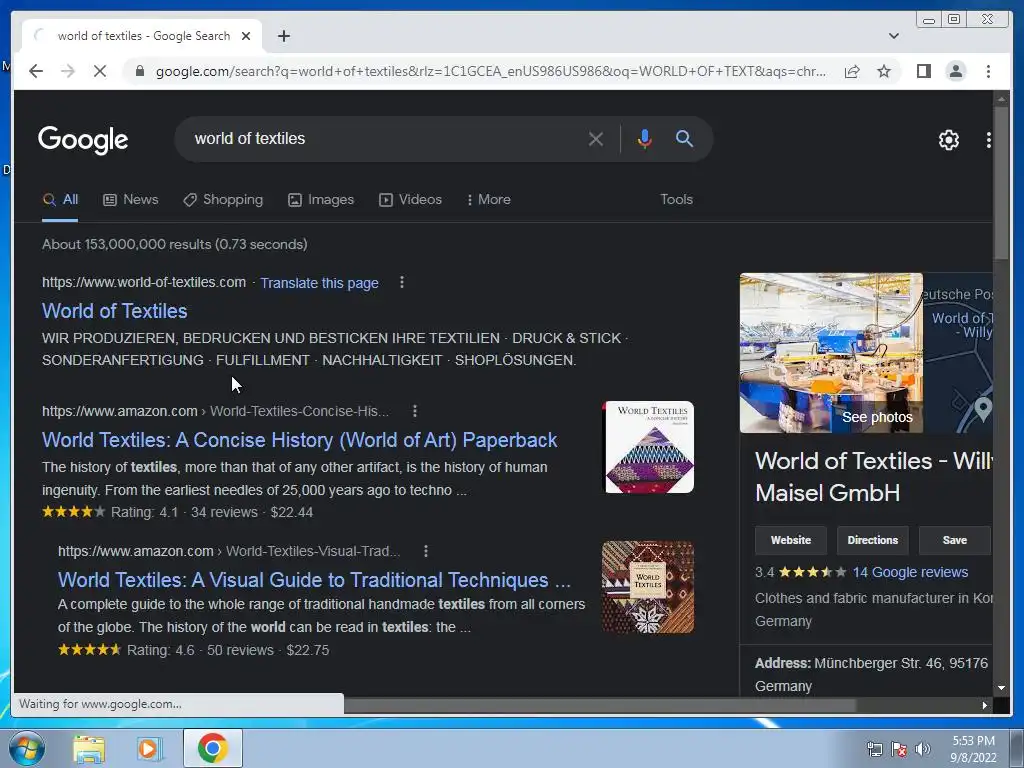
Task: Click the About 153,000,000 results text
Action: (x=174, y=244)
